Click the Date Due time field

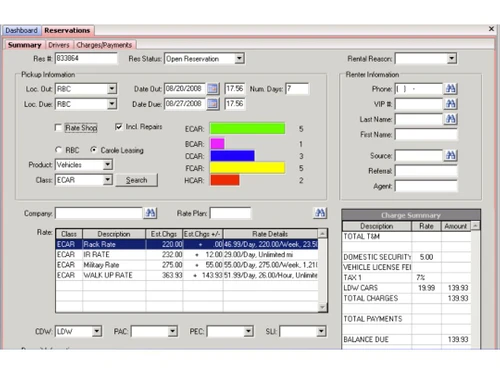pos(235,104)
